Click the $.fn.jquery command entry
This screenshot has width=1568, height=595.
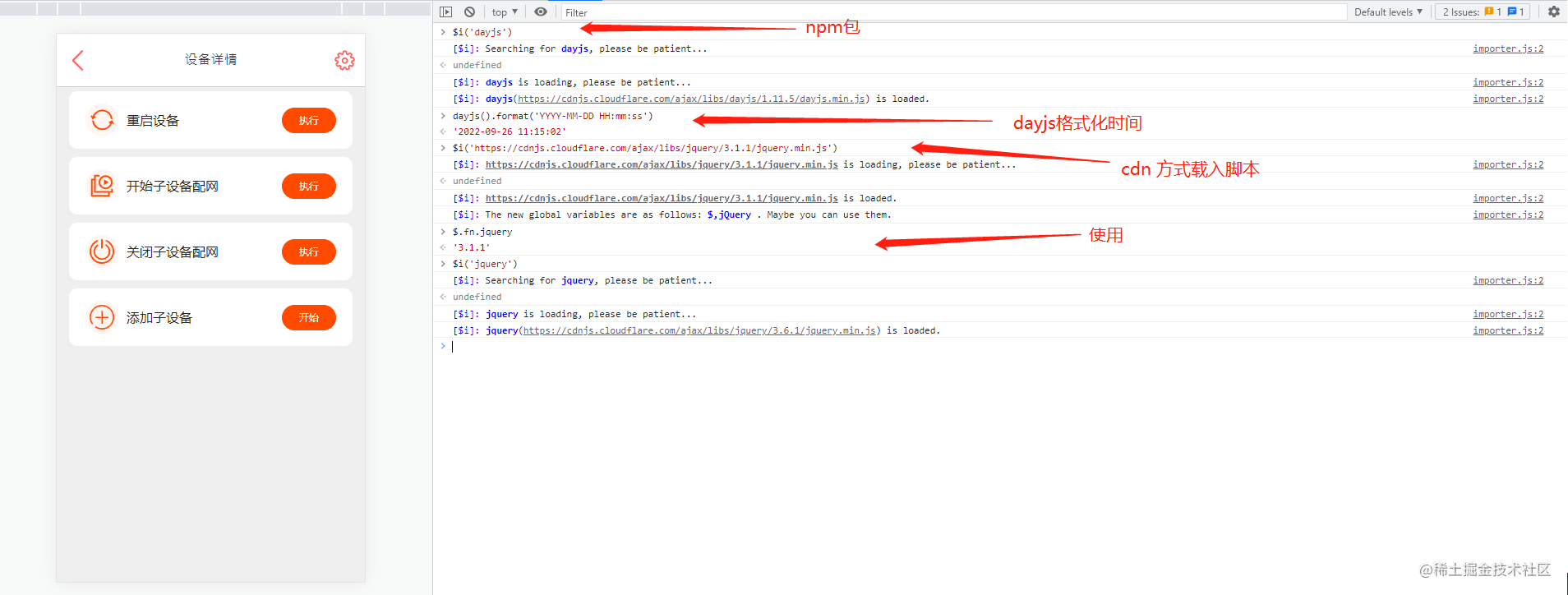tap(482, 232)
